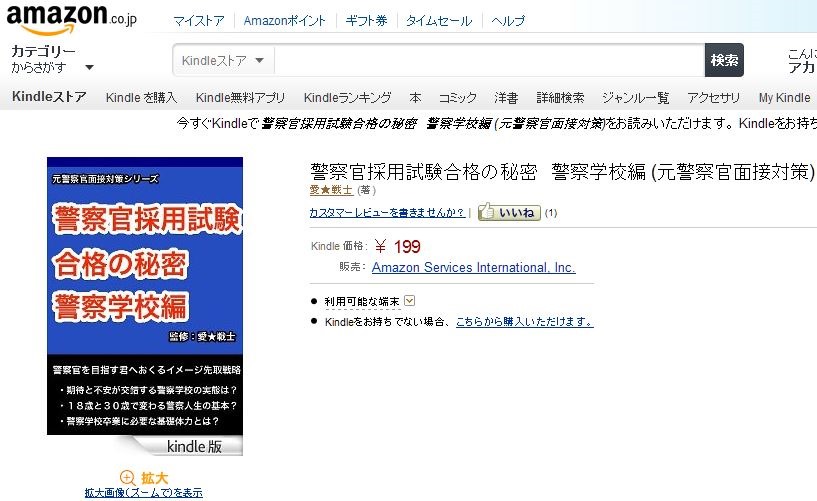Open the Kindleストア search category dropdown
817x501 pixels.
click(x=222, y=60)
